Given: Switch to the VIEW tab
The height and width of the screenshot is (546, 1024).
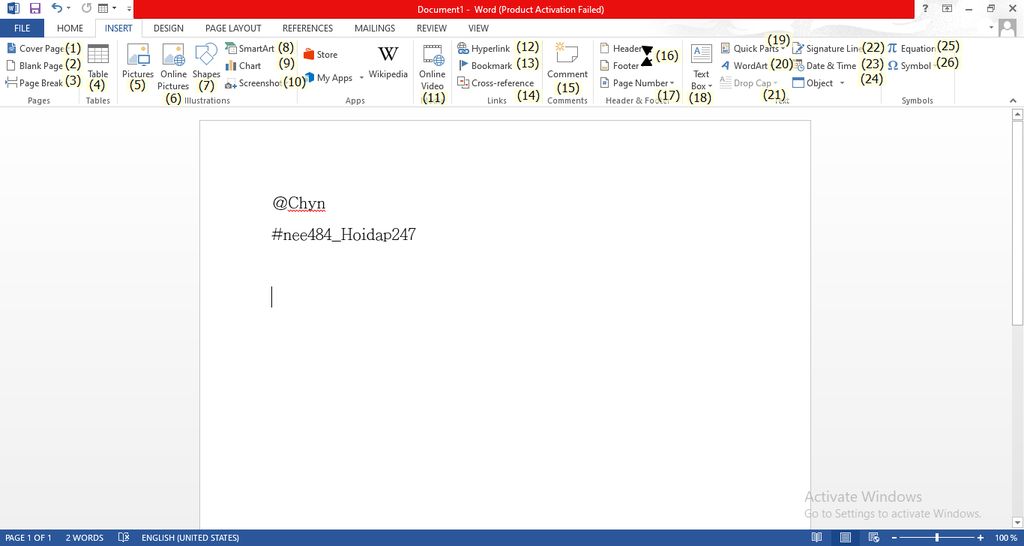Looking at the screenshot, I should (479, 28).
